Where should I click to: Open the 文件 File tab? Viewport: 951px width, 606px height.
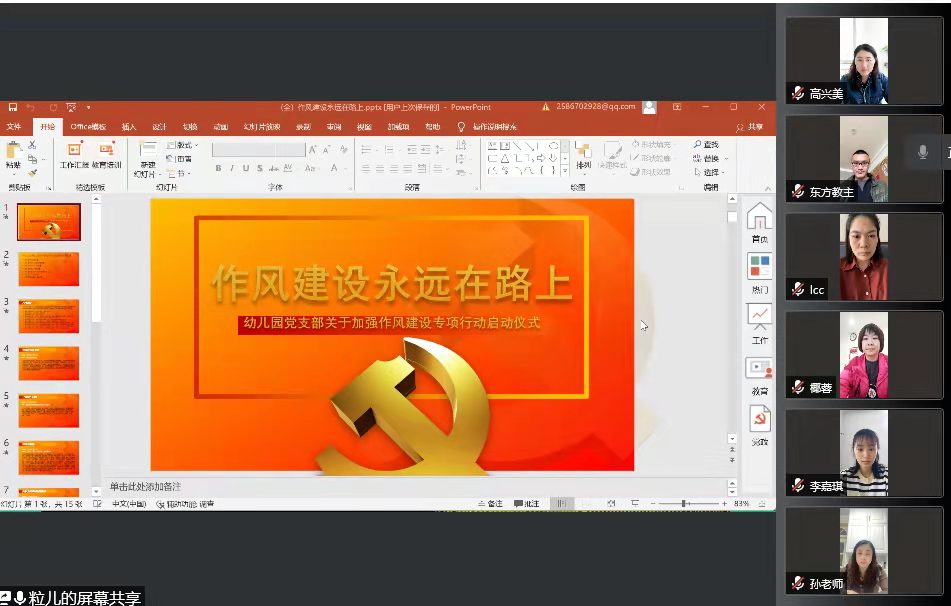point(13,127)
